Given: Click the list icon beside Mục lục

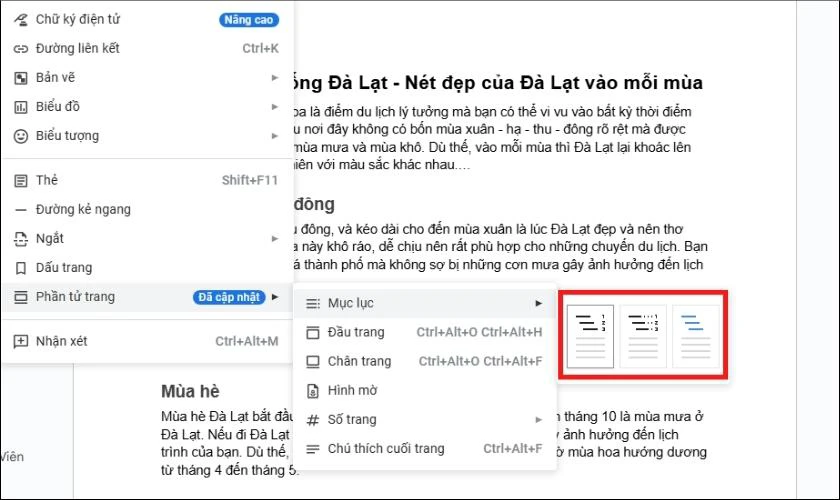Looking at the screenshot, I should tap(313, 304).
